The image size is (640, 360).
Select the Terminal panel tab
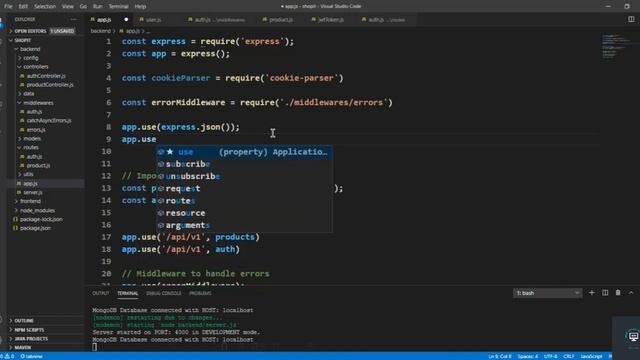click(x=128, y=293)
